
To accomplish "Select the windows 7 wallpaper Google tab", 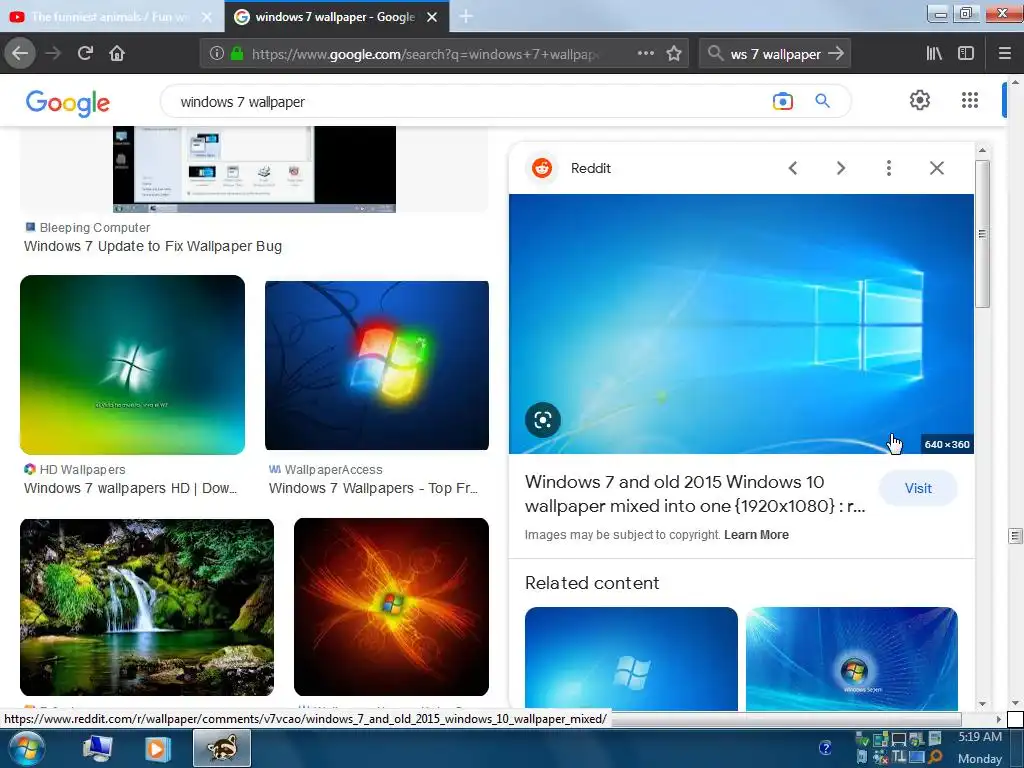I will 327,17.
